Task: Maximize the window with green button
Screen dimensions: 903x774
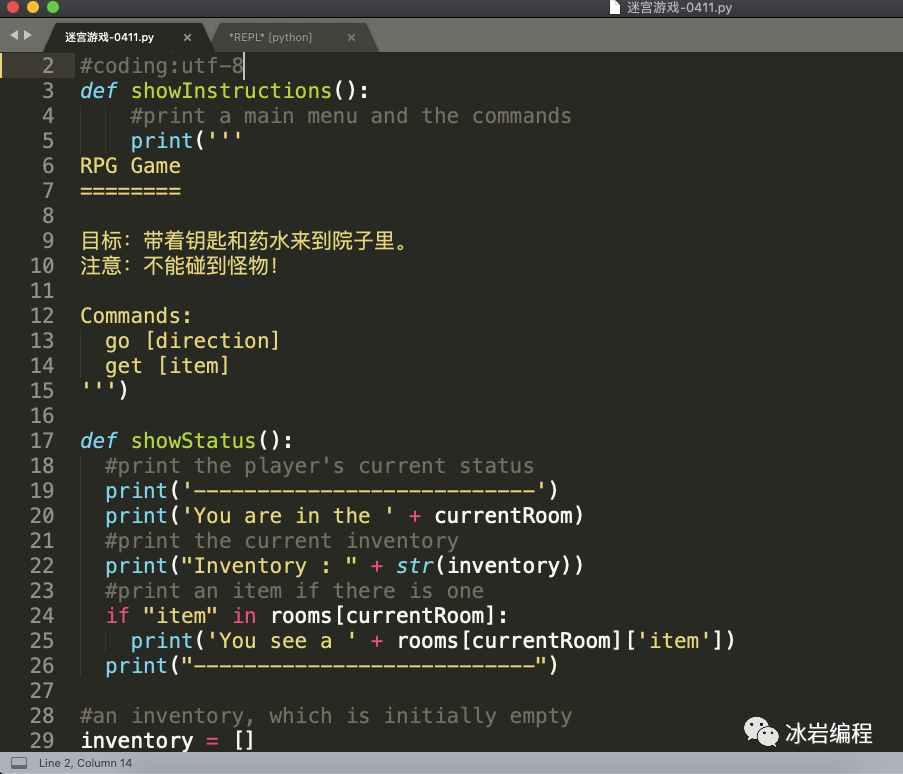Action: point(53,6)
